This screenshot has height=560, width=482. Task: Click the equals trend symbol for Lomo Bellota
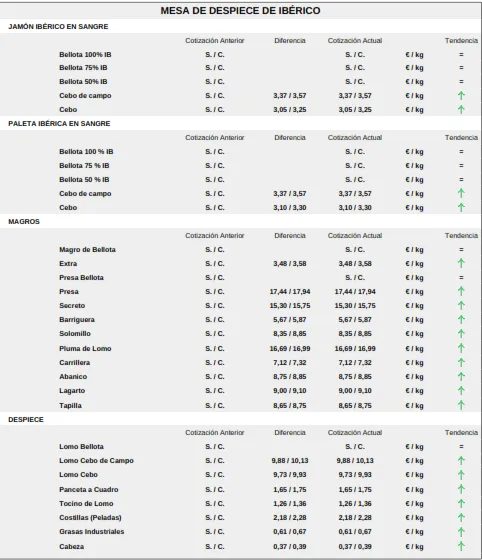461,446
